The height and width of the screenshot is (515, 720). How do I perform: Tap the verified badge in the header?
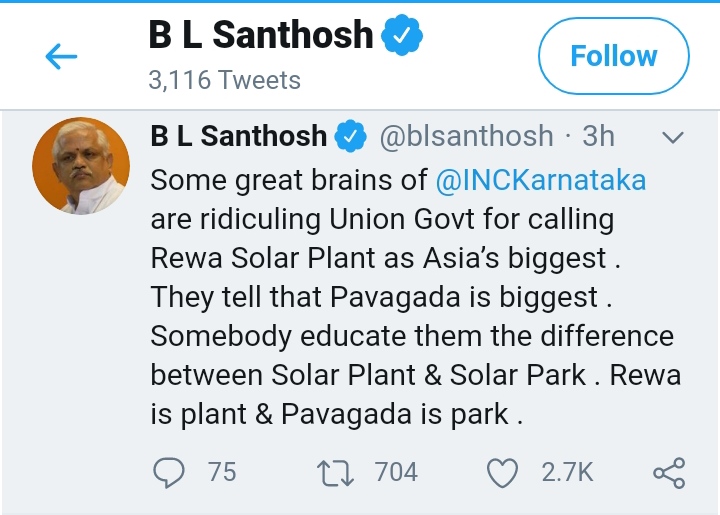[404, 37]
